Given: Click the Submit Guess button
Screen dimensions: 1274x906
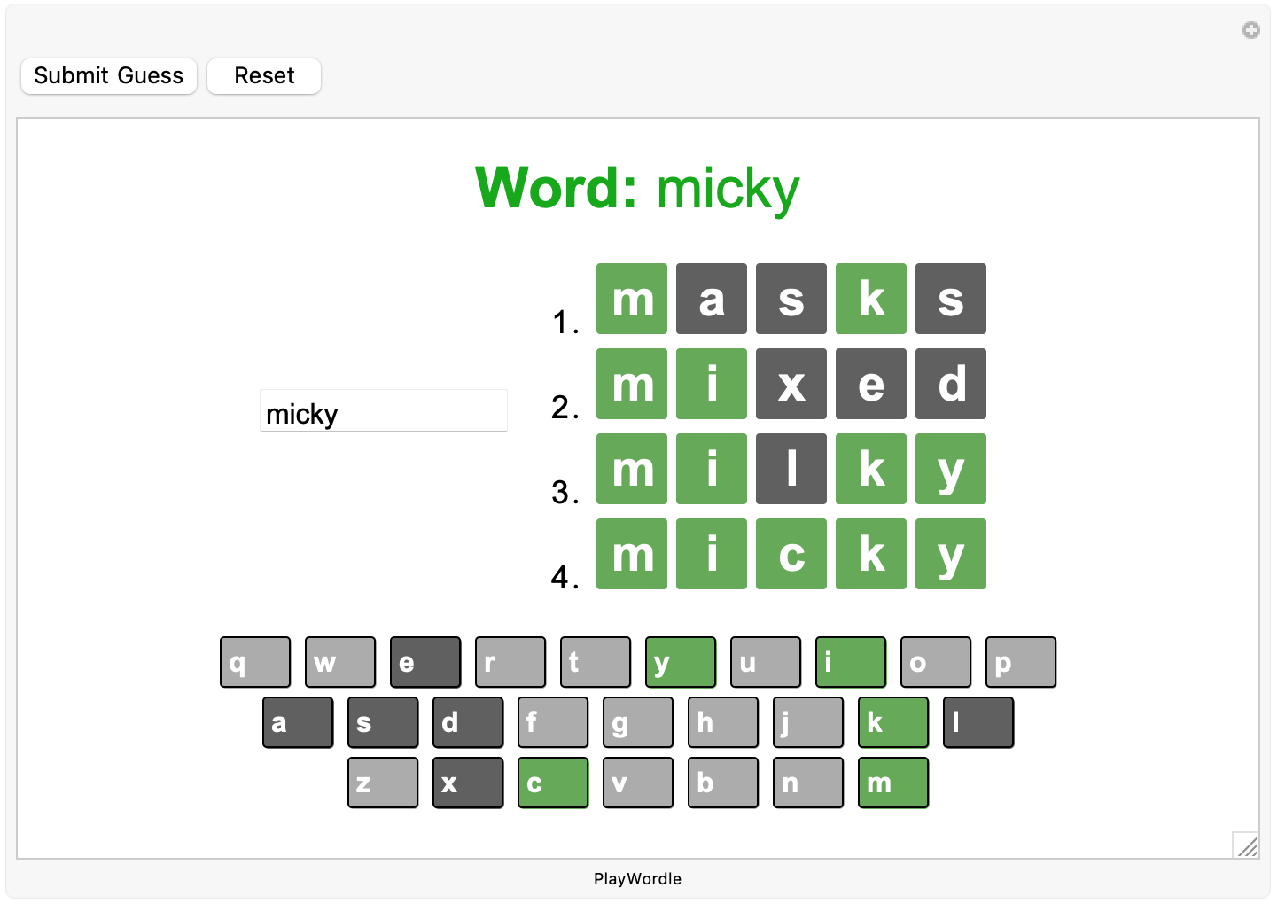Looking at the screenshot, I should click(109, 76).
